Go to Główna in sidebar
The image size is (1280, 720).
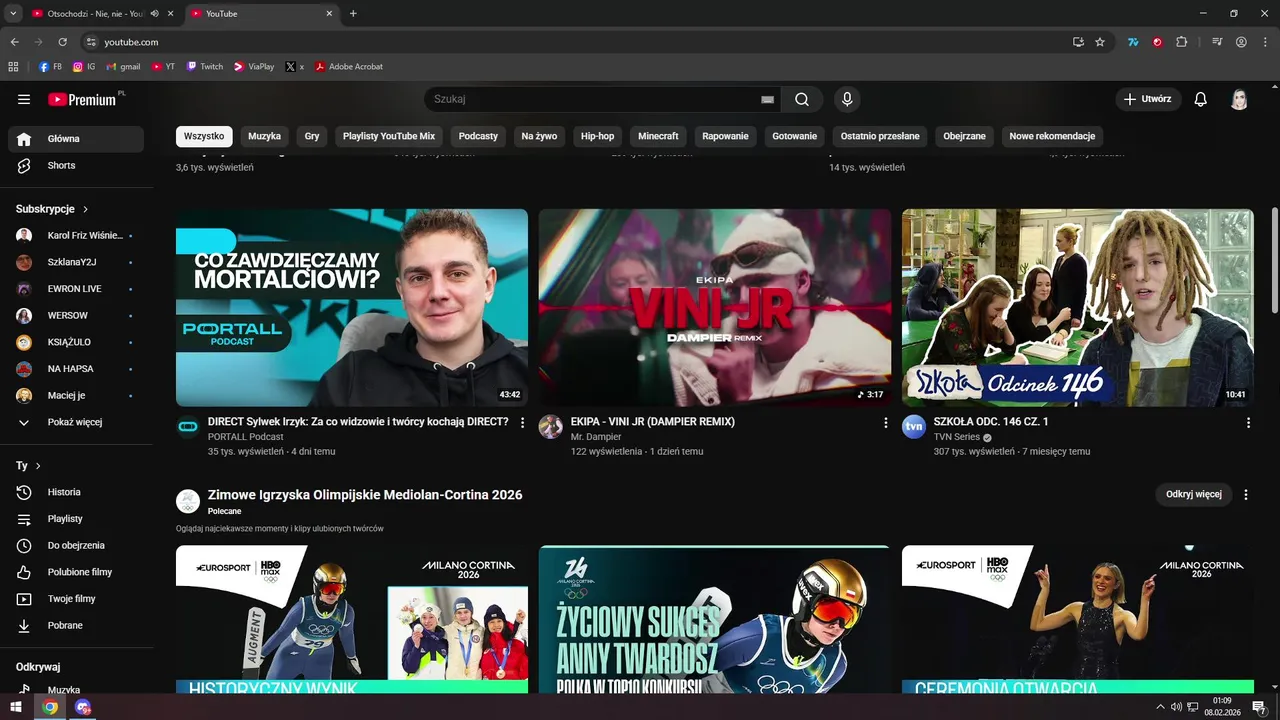76,139
